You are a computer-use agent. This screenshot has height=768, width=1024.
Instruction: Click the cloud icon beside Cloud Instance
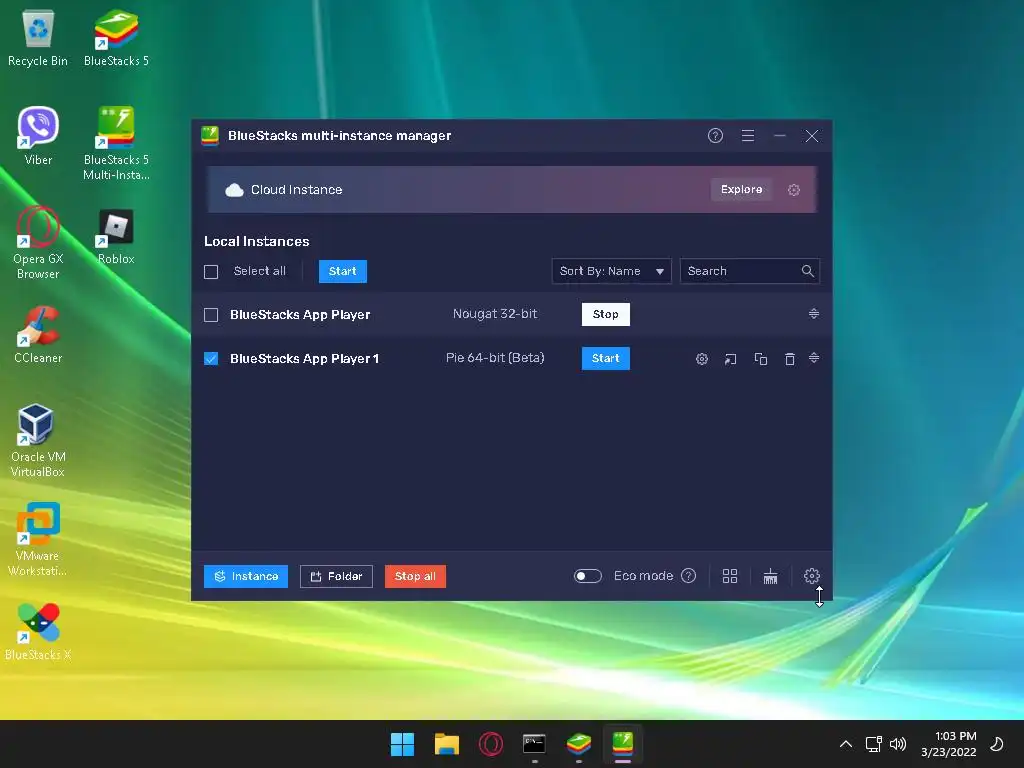coord(234,190)
